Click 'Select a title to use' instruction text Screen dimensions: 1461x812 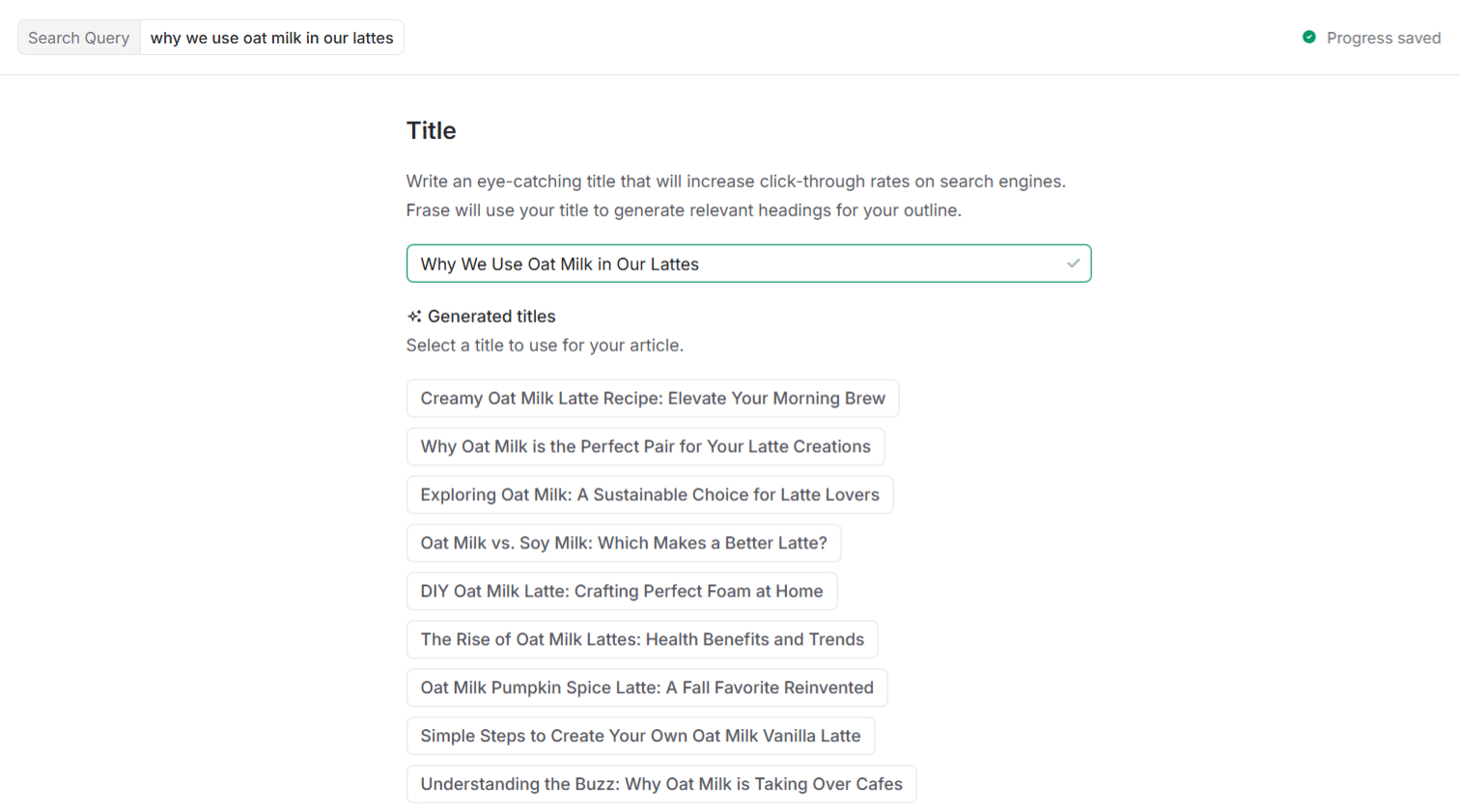545,345
